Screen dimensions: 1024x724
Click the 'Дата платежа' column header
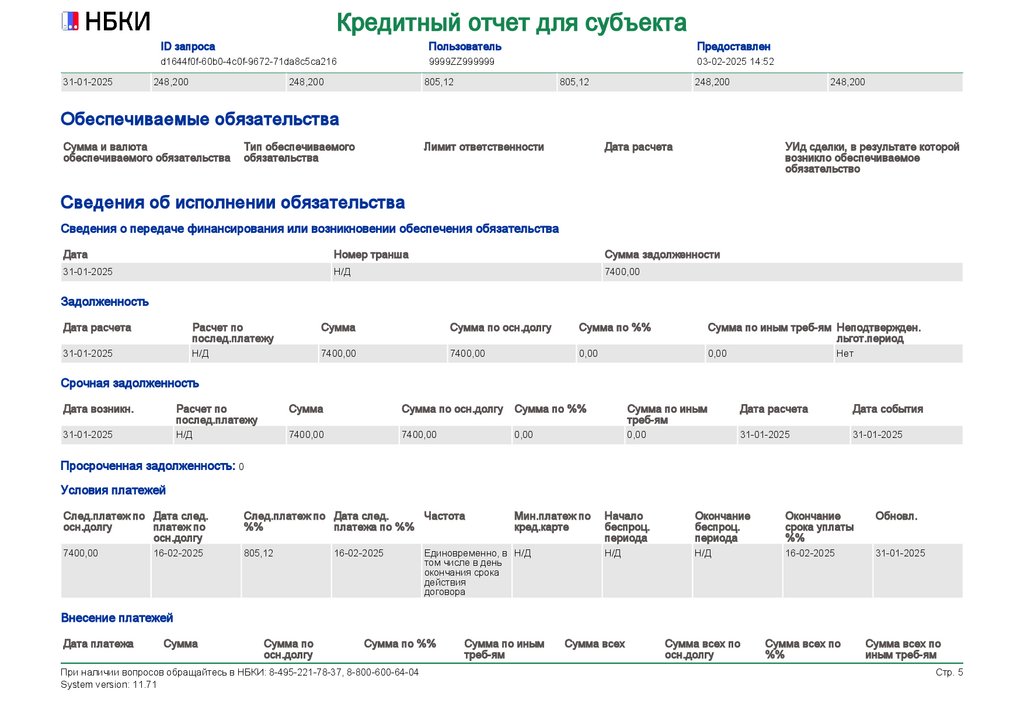[98, 644]
